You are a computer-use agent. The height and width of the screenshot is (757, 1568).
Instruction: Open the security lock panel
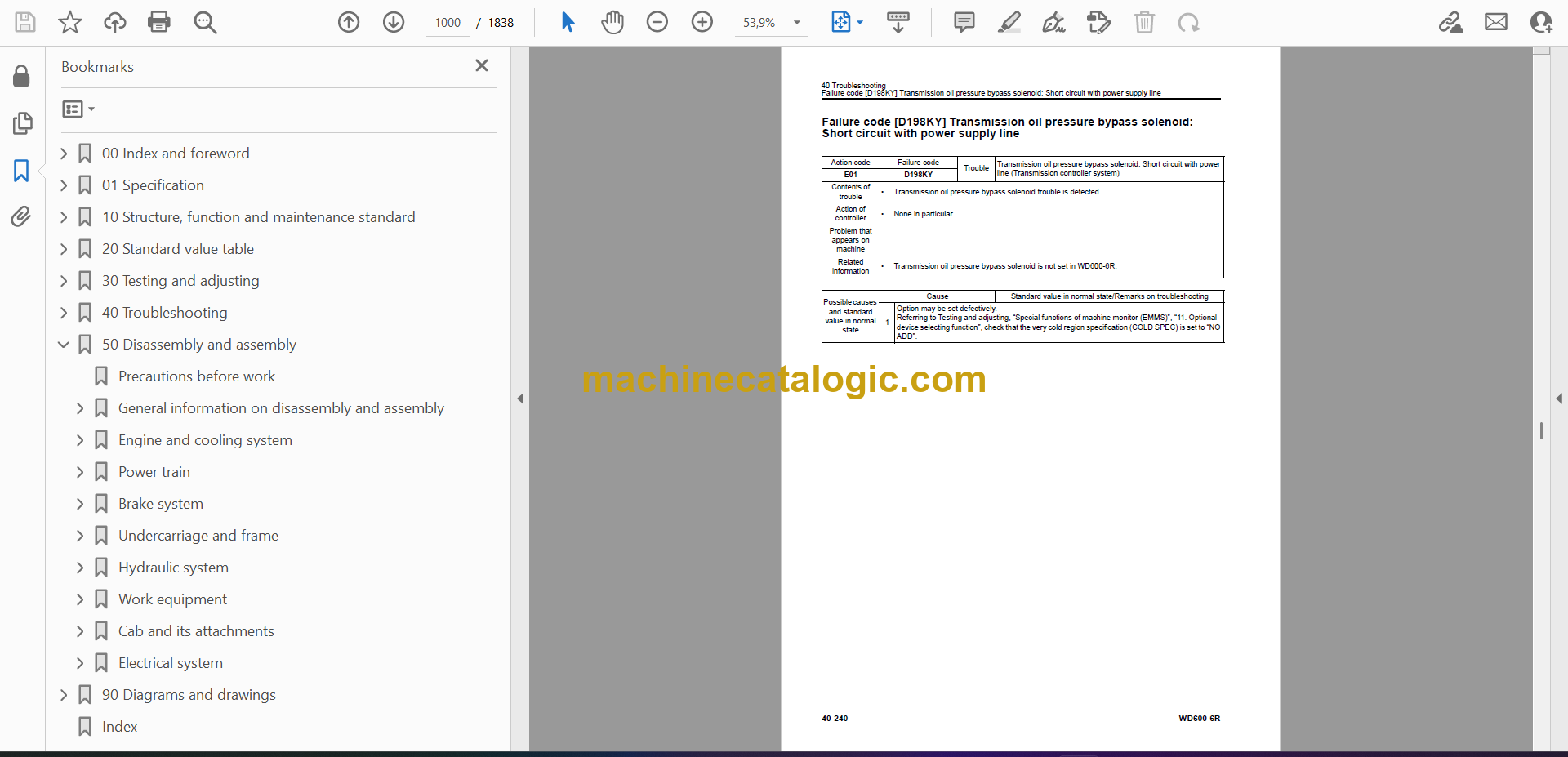(x=22, y=76)
